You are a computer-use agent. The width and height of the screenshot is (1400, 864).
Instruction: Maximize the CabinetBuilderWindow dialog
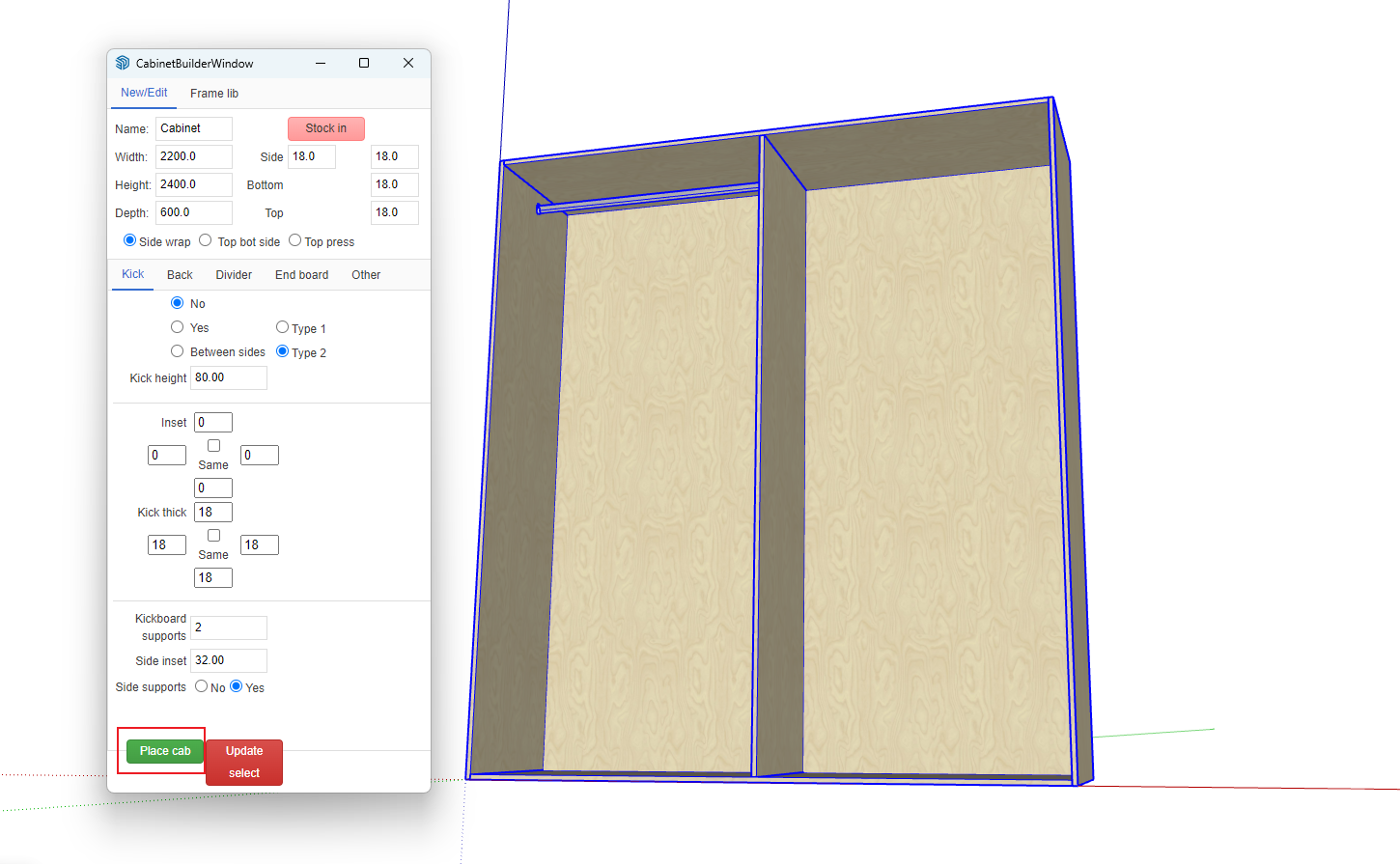(x=364, y=63)
